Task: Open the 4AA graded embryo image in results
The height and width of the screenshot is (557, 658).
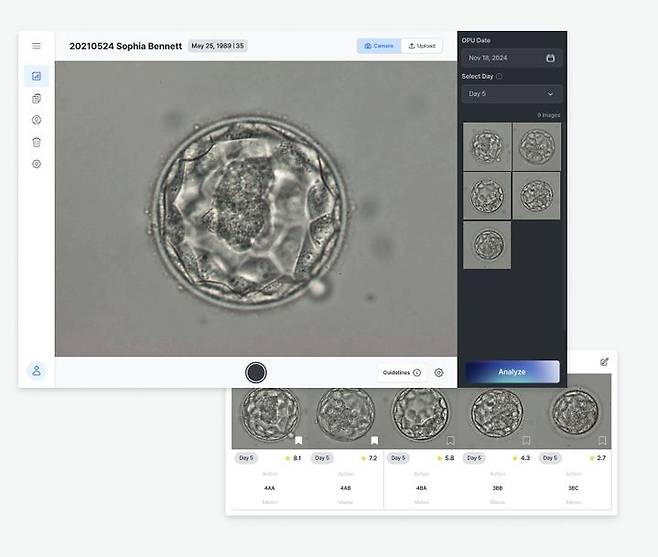Action: pyautogui.click(x=269, y=416)
